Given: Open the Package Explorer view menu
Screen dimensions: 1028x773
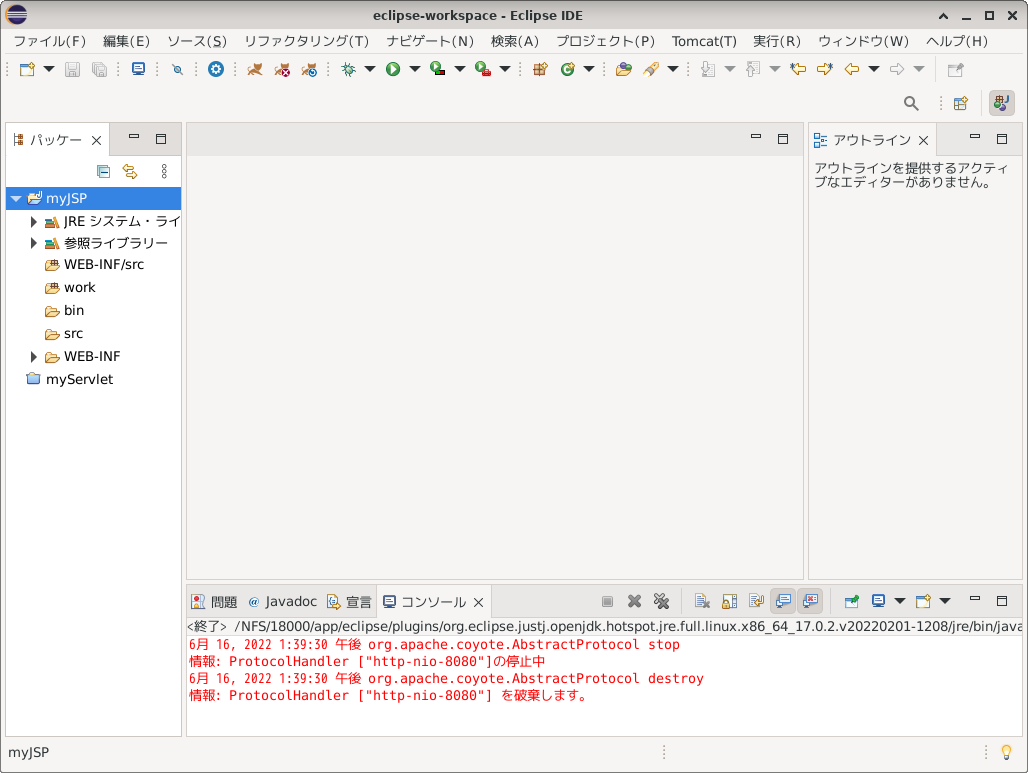Looking at the screenshot, I should click(x=164, y=171).
